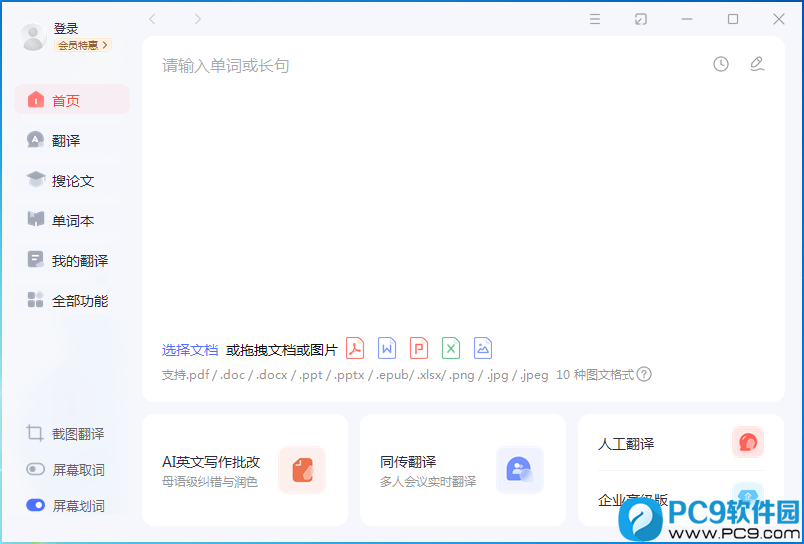Viewport: 804px width, 544px height.
Task: Click the image file format icon
Action: point(483,348)
